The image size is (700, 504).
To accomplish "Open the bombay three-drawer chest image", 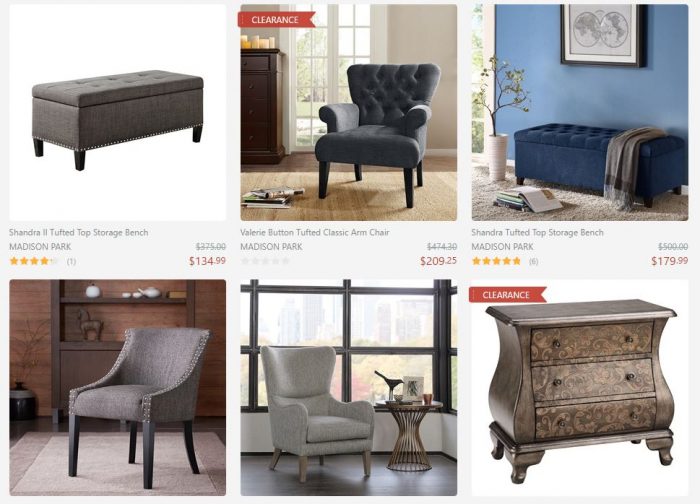I will (x=580, y=387).
